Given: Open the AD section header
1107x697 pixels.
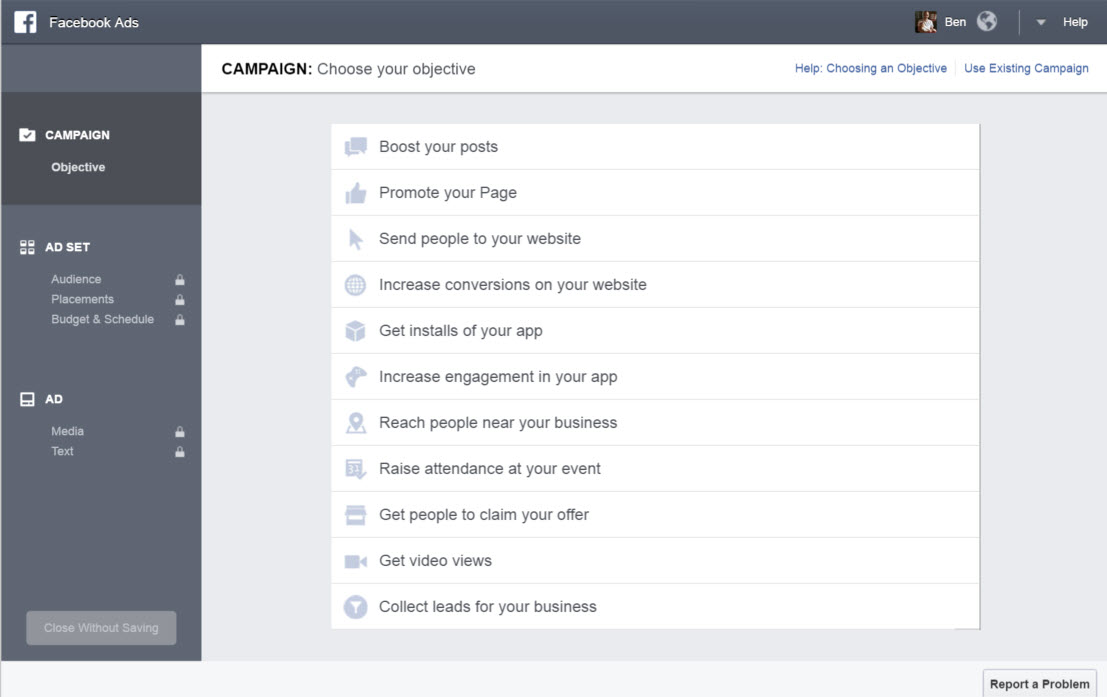Looking at the screenshot, I should point(54,399).
